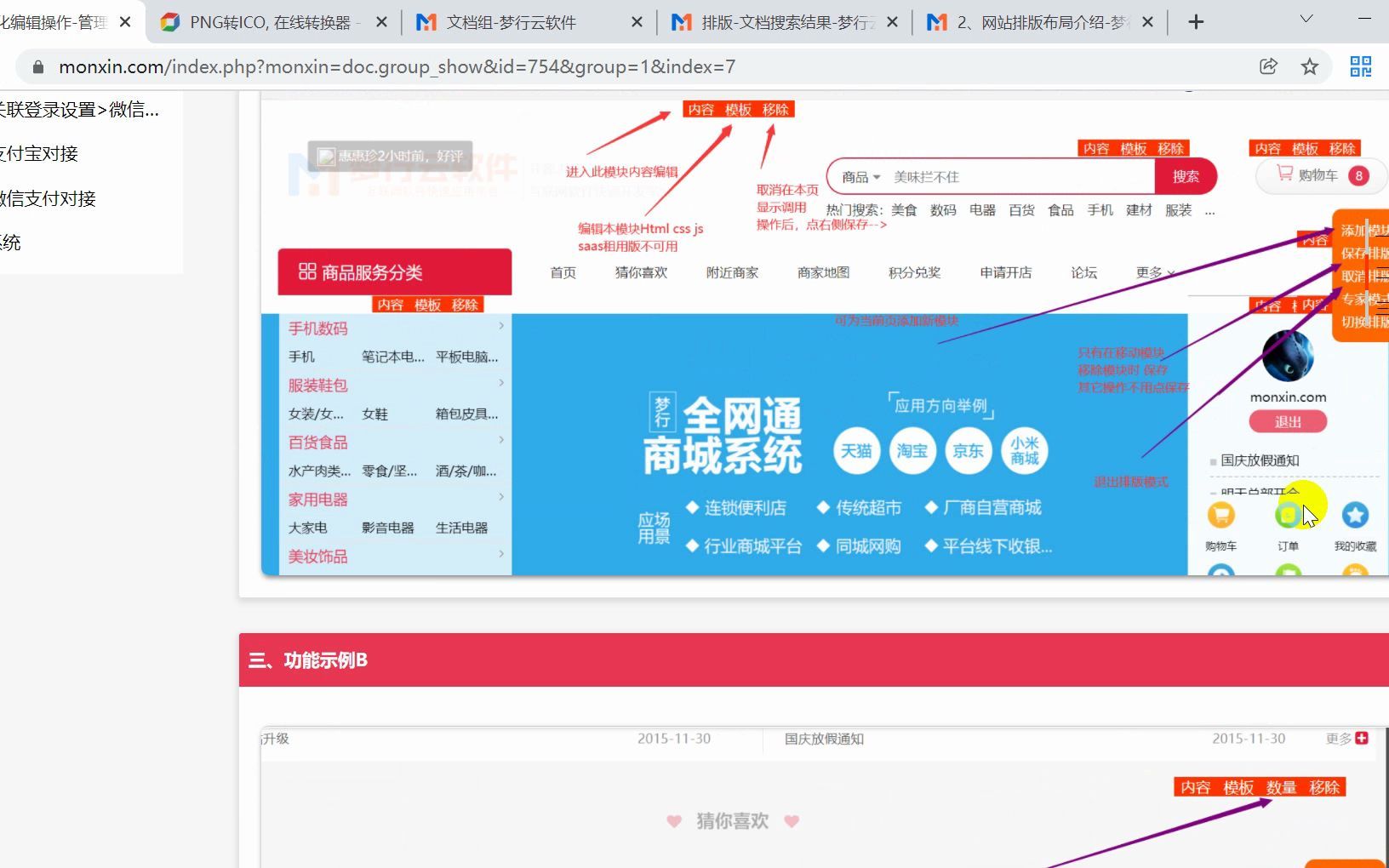
Task: Open the 商品 search type dropdown
Action: (860, 177)
